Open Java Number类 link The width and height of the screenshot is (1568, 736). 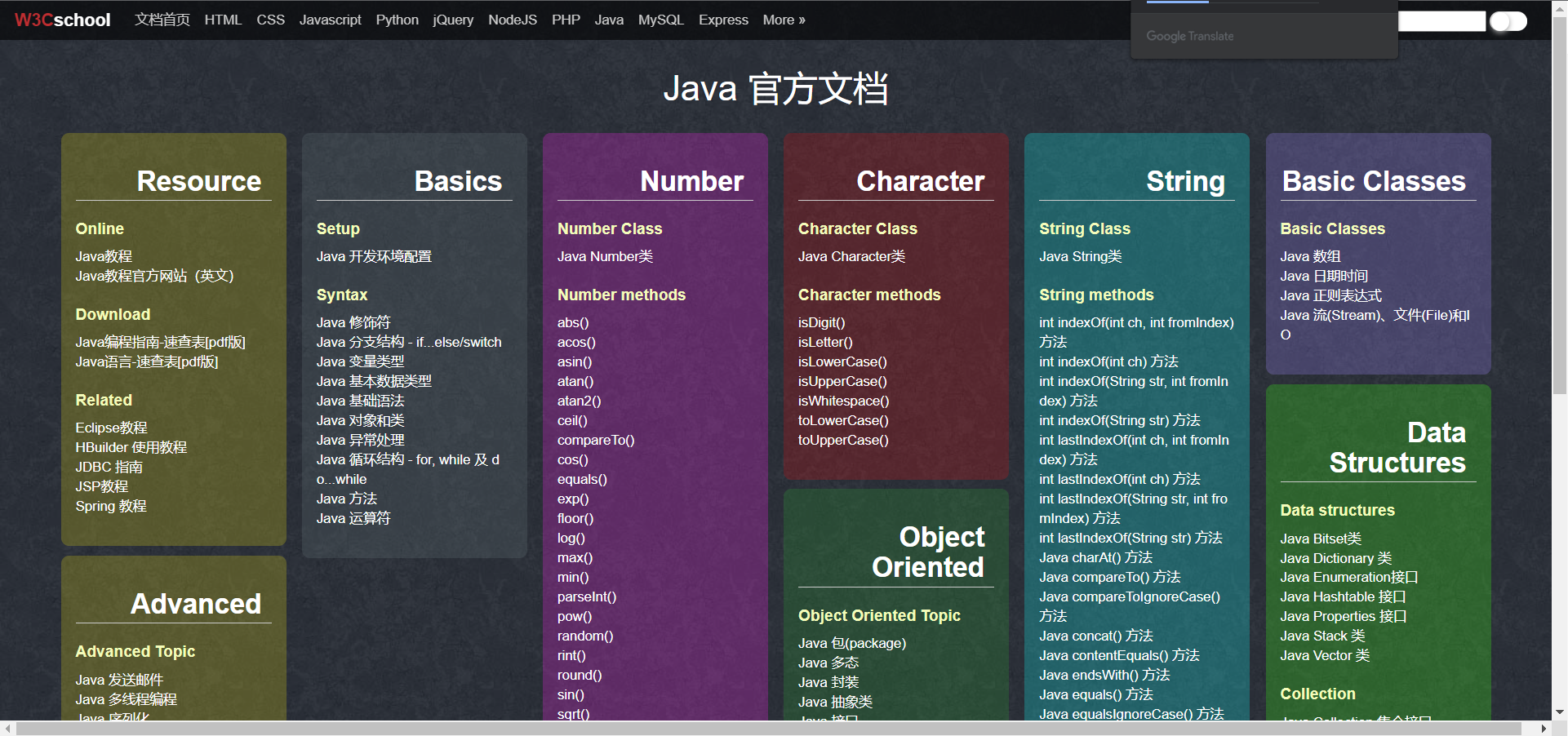tap(605, 256)
